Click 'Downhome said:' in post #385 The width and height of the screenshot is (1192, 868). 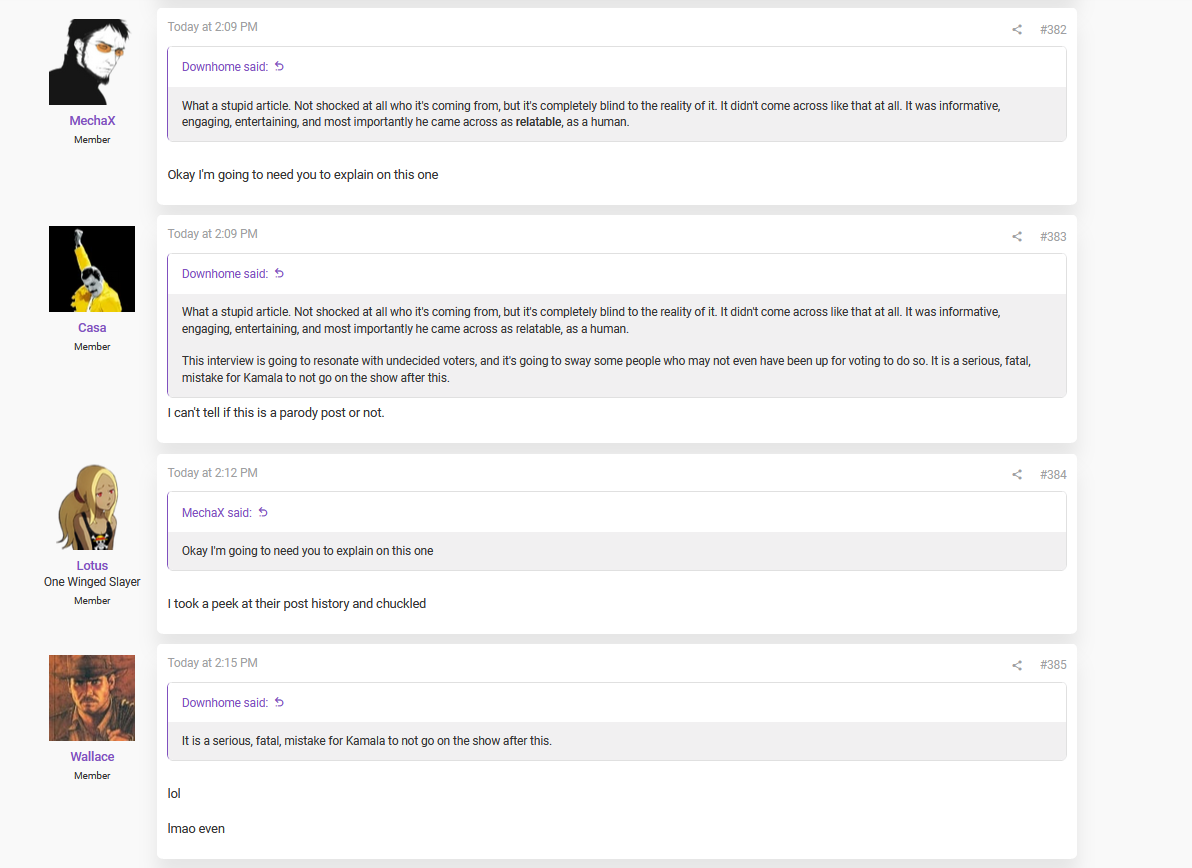click(x=225, y=703)
